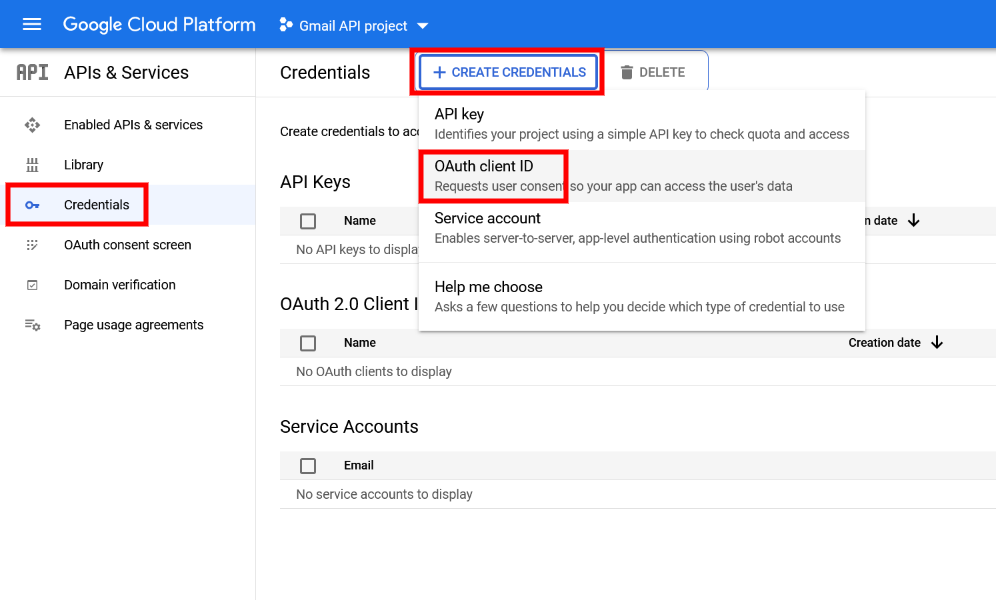Click the Enabled APIs & services icon
996x600 pixels.
pyautogui.click(x=32, y=125)
